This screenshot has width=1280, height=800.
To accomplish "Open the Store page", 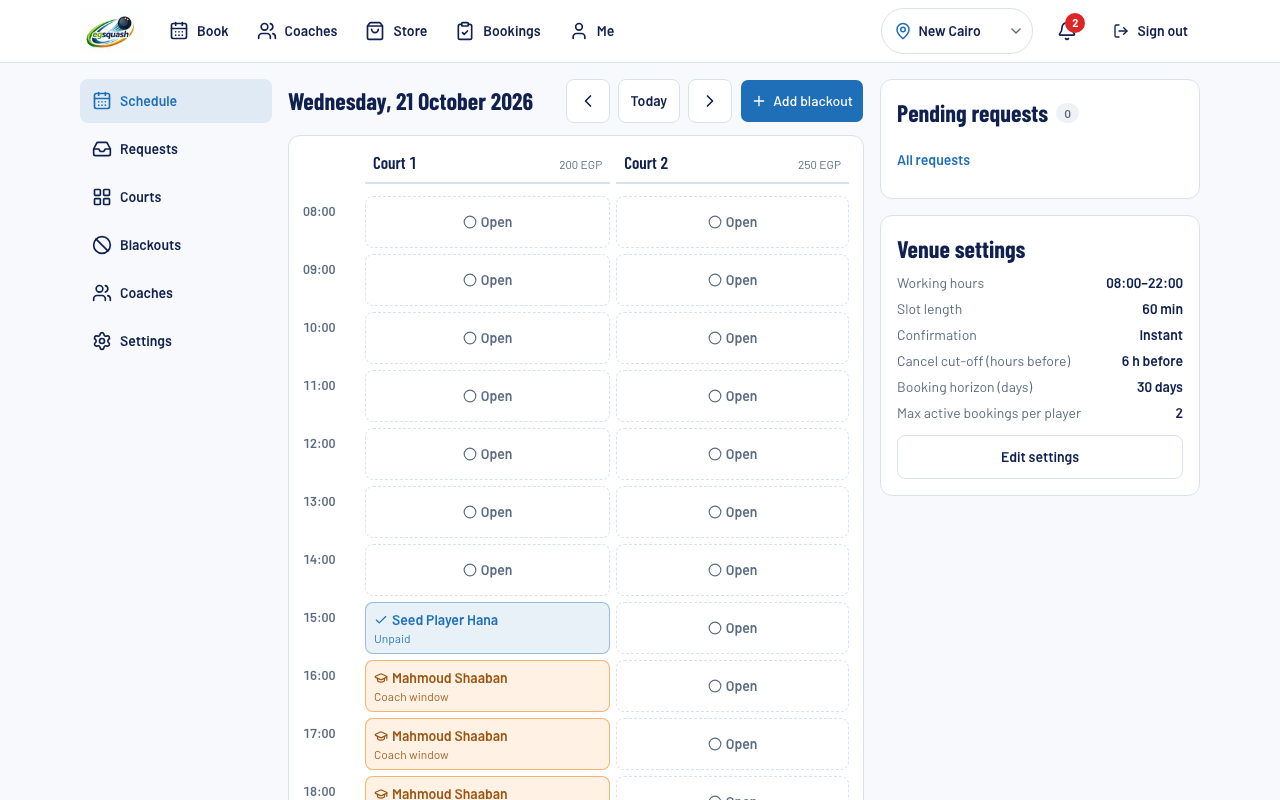I will coord(396,31).
